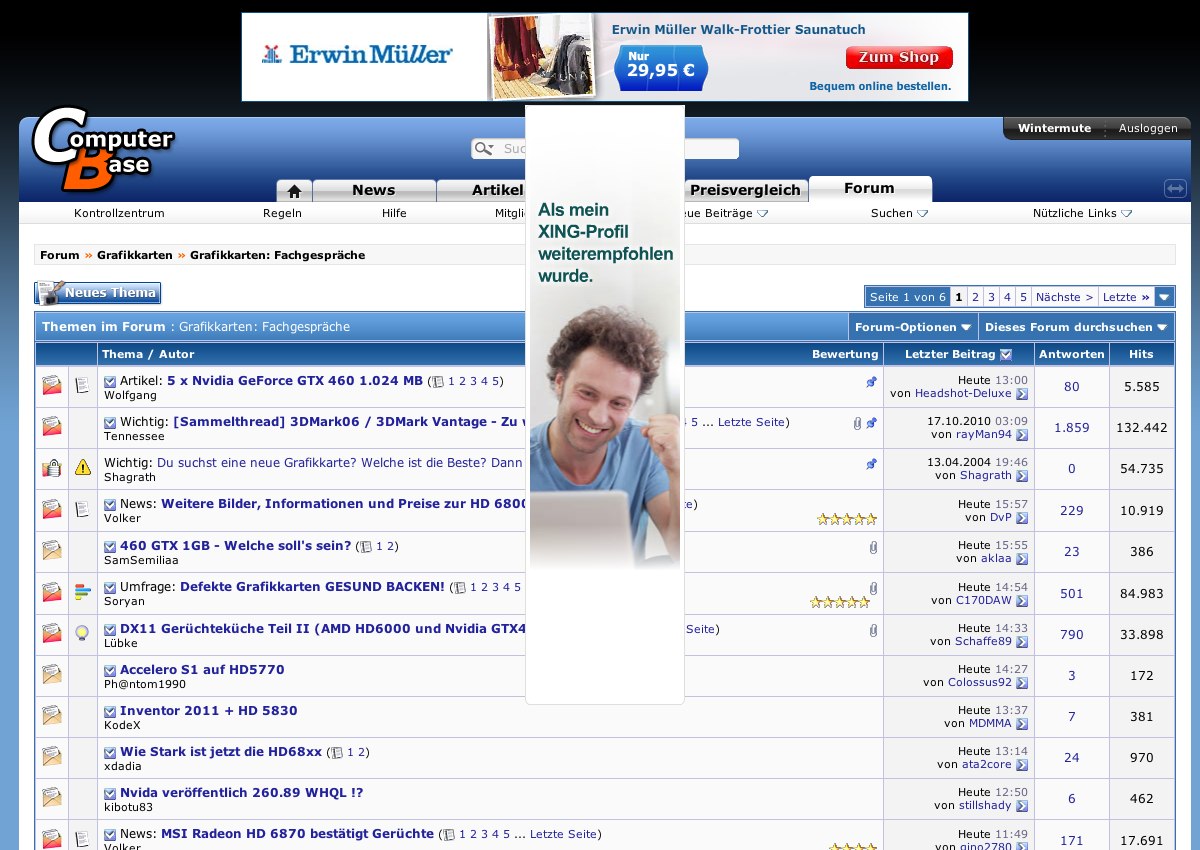Click pin icon in Shagrath's important thread row
Viewport: 1200px width, 850px height.
coord(872,464)
